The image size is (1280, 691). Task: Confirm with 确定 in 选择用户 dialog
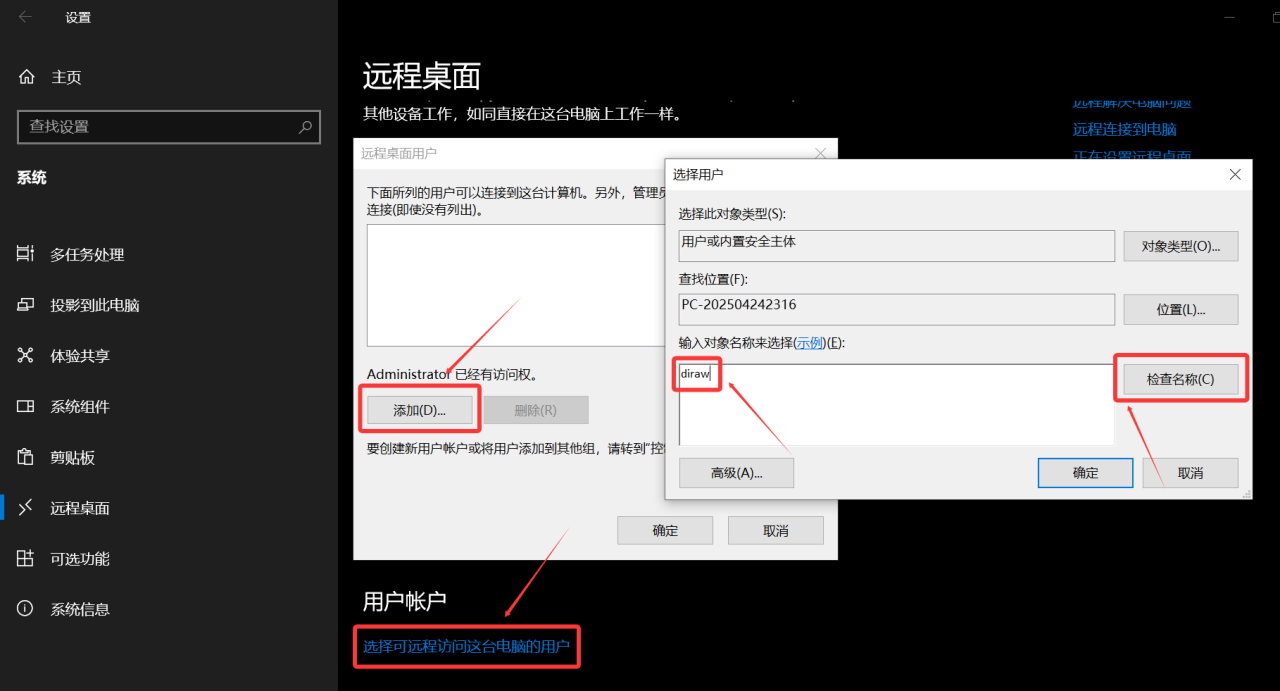[x=1085, y=473]
